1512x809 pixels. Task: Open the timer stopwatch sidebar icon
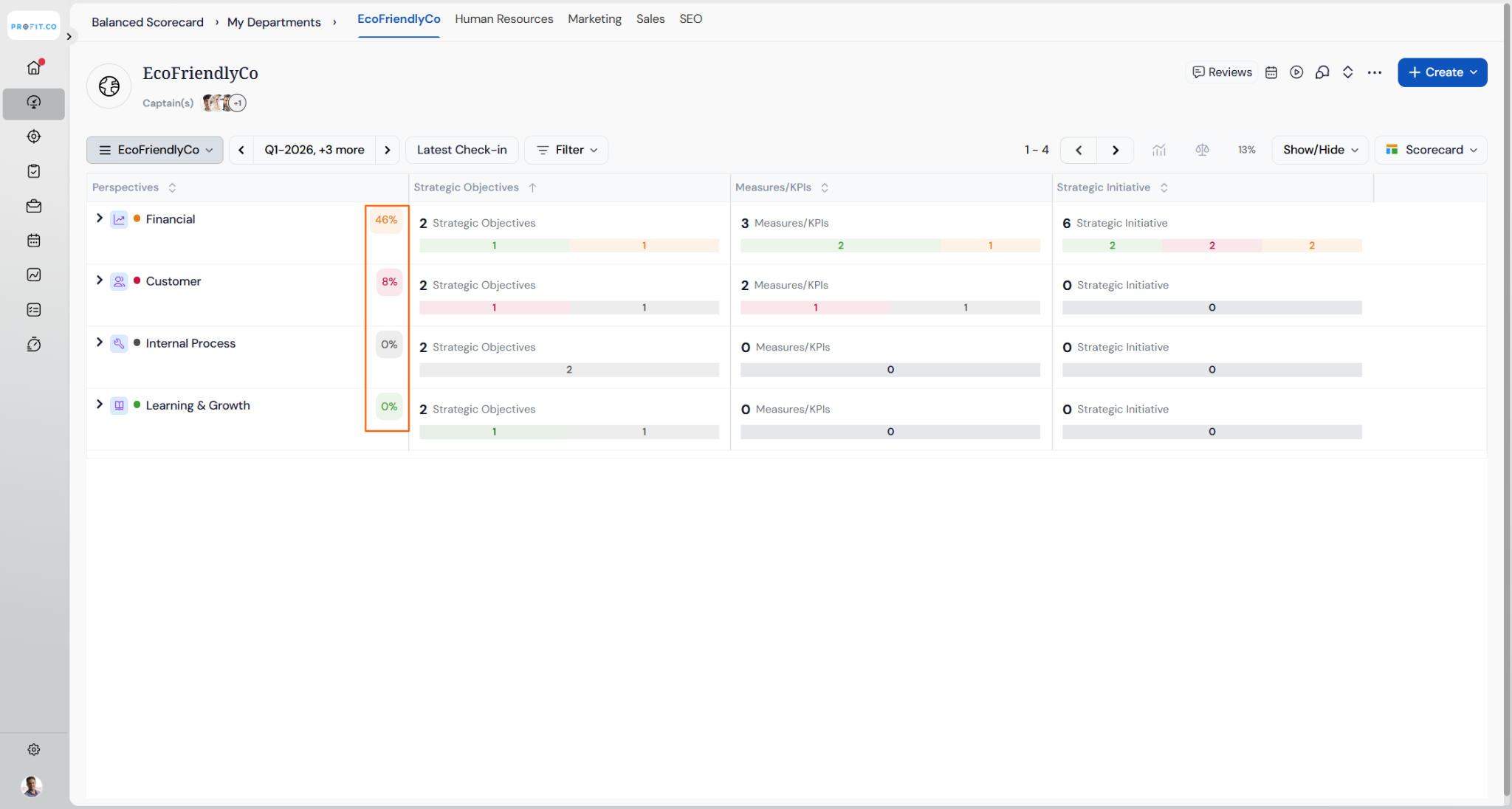pos(34,345)
